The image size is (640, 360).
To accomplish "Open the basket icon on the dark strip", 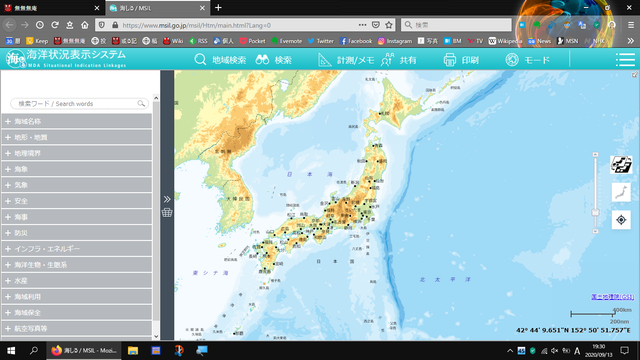I will 167,213.
